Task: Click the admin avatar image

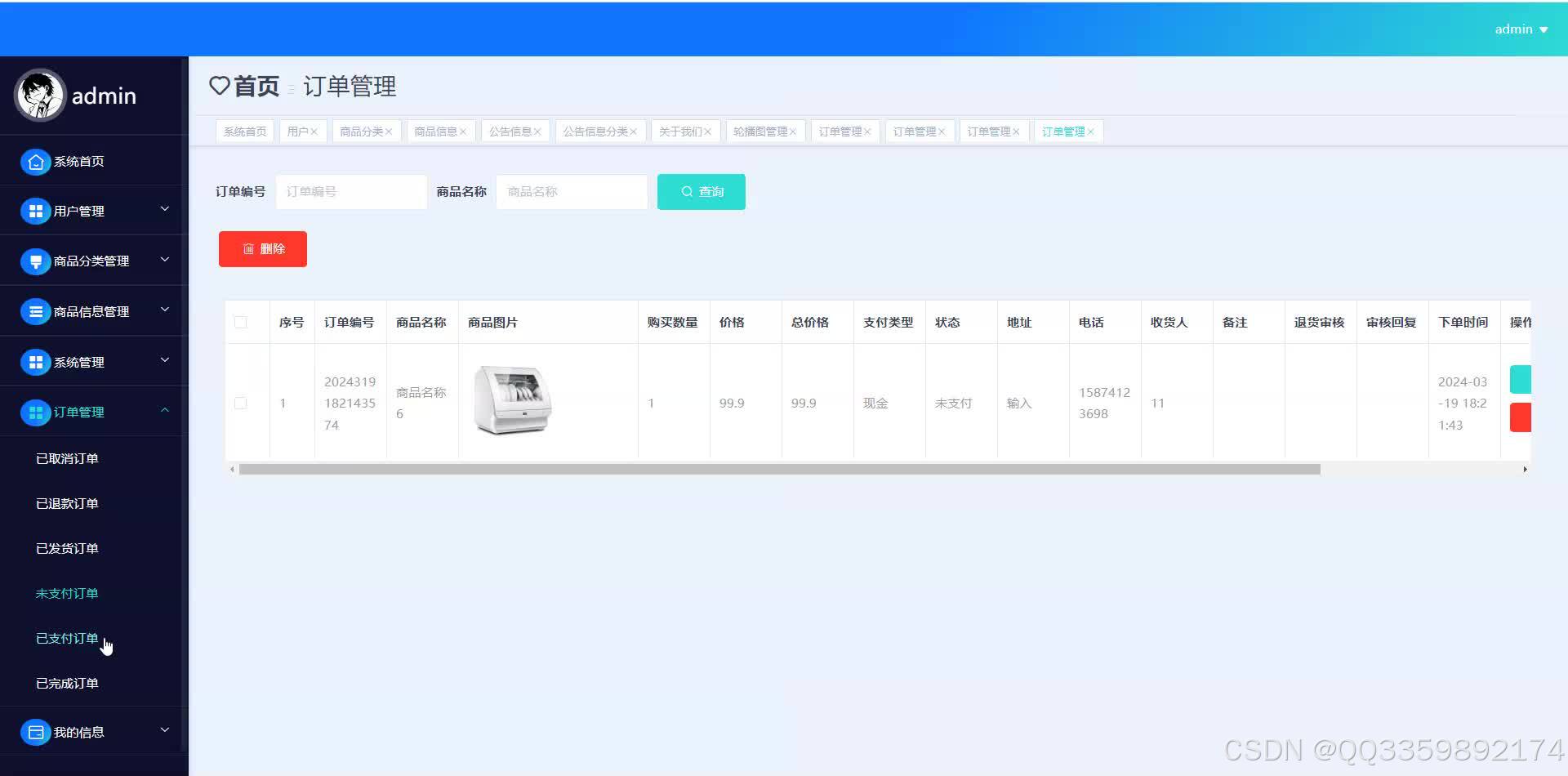Action: tap(39, 96)
